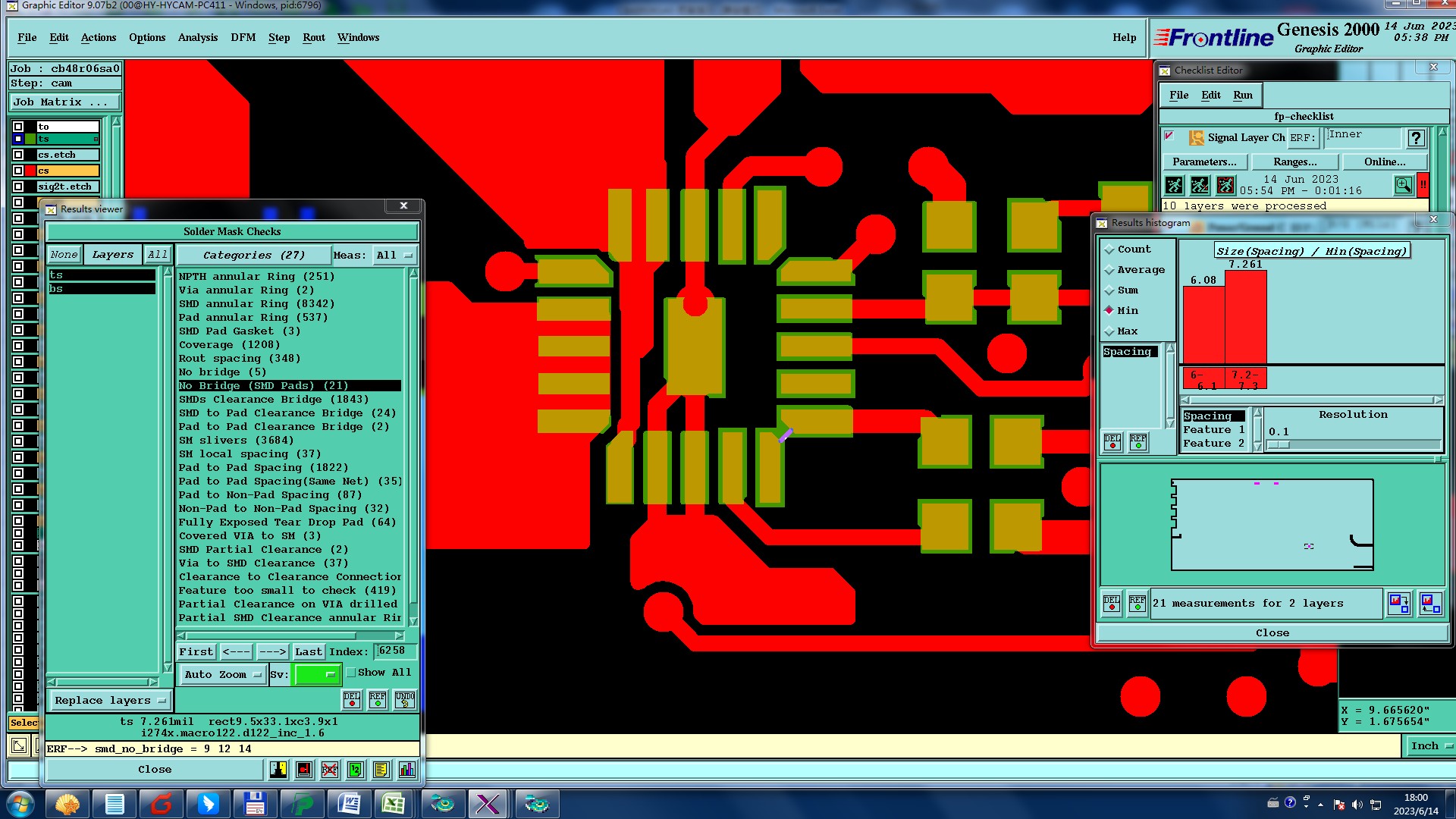Open the Auto Zoom dropdown

click(x=222, y=674)
